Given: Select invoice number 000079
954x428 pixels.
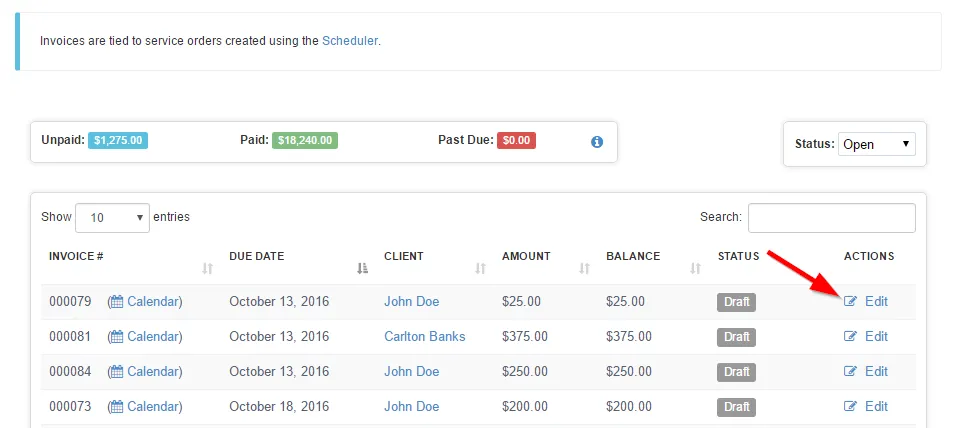Looking at the screenshot, I should (70, 301).
